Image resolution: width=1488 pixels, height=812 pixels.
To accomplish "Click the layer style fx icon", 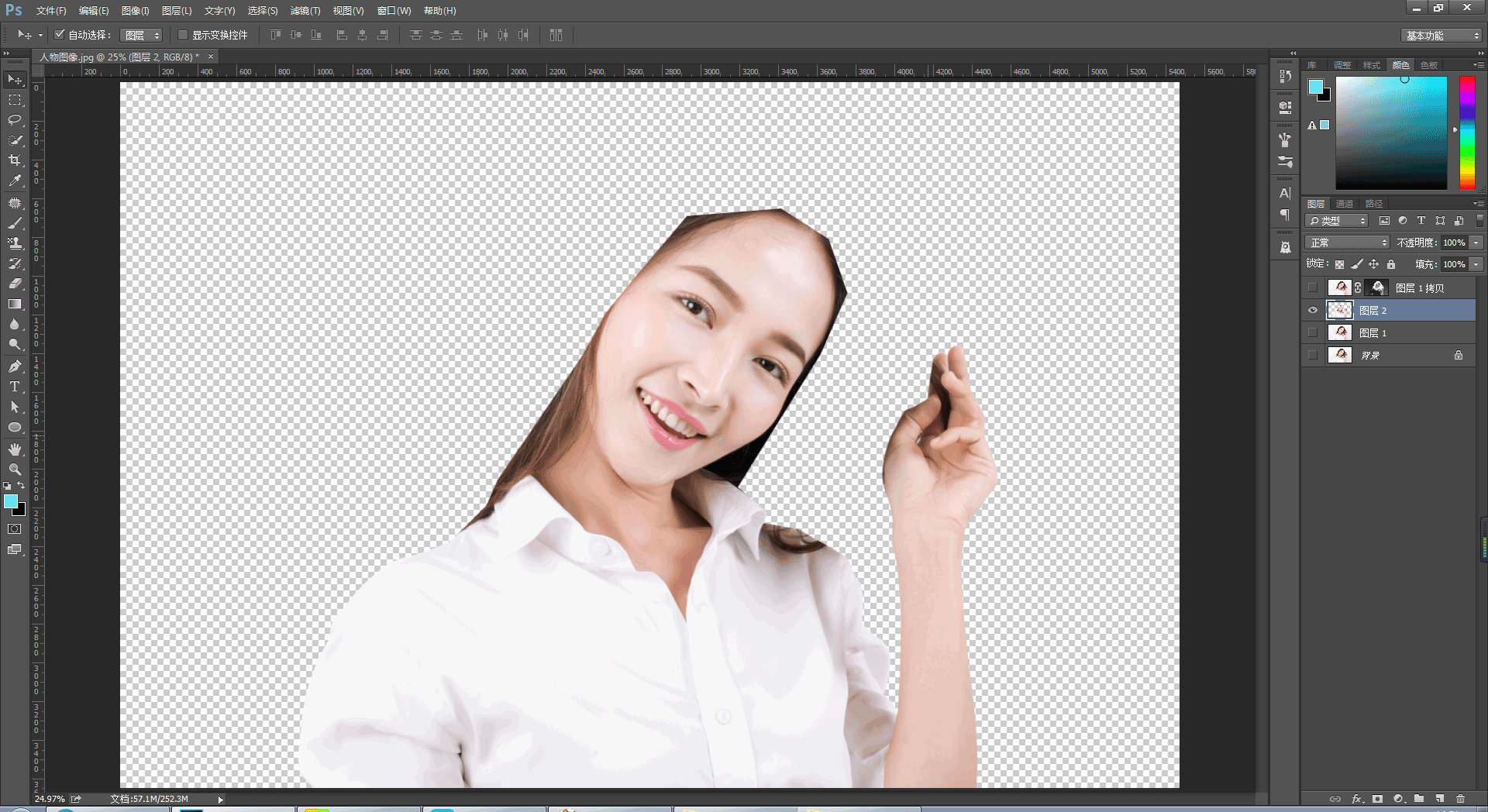I will (x=1357, y=799).
